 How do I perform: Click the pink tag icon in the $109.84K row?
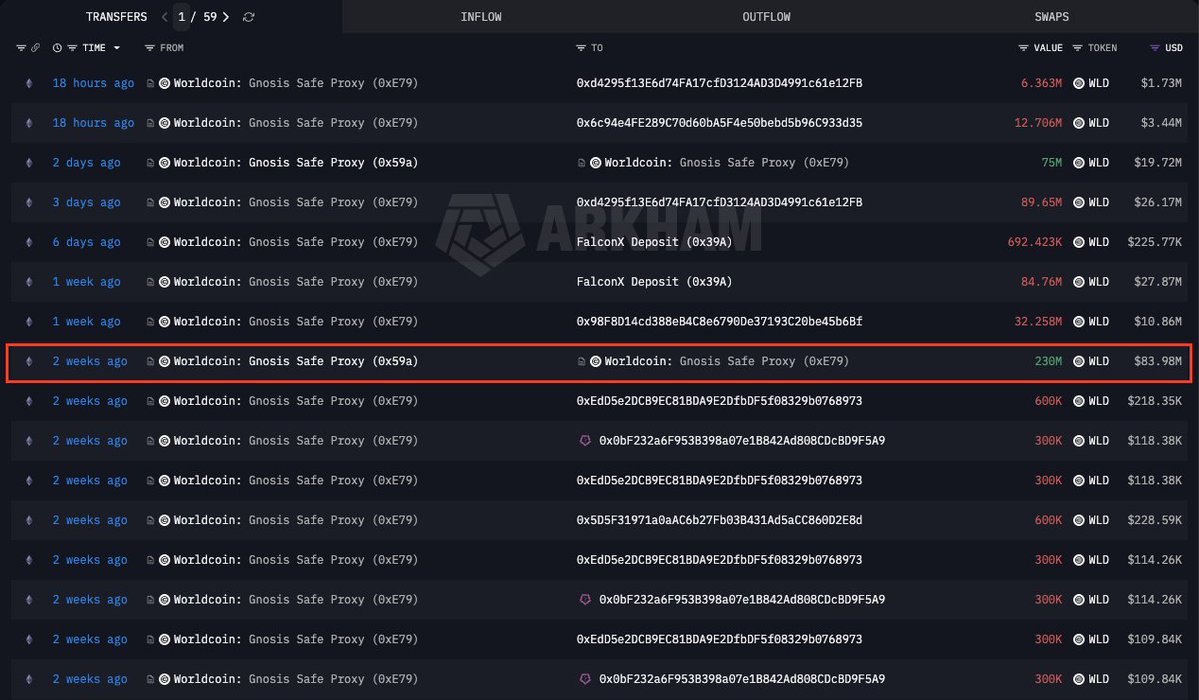point(585,679)
